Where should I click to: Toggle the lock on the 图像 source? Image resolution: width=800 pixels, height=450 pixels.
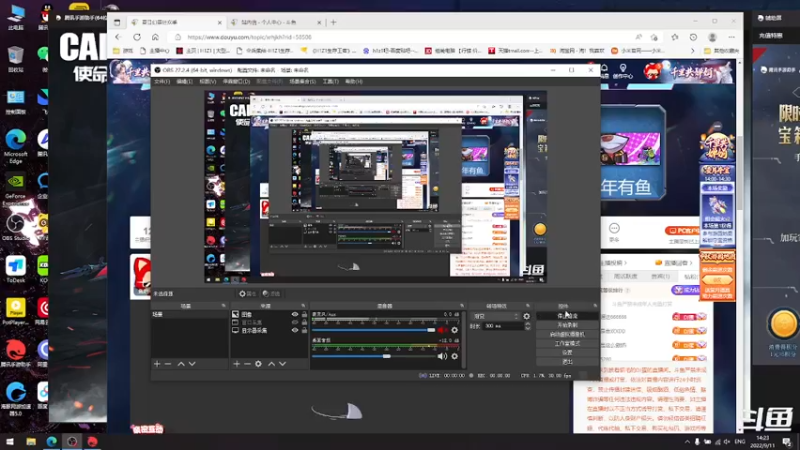coord(304,315)
